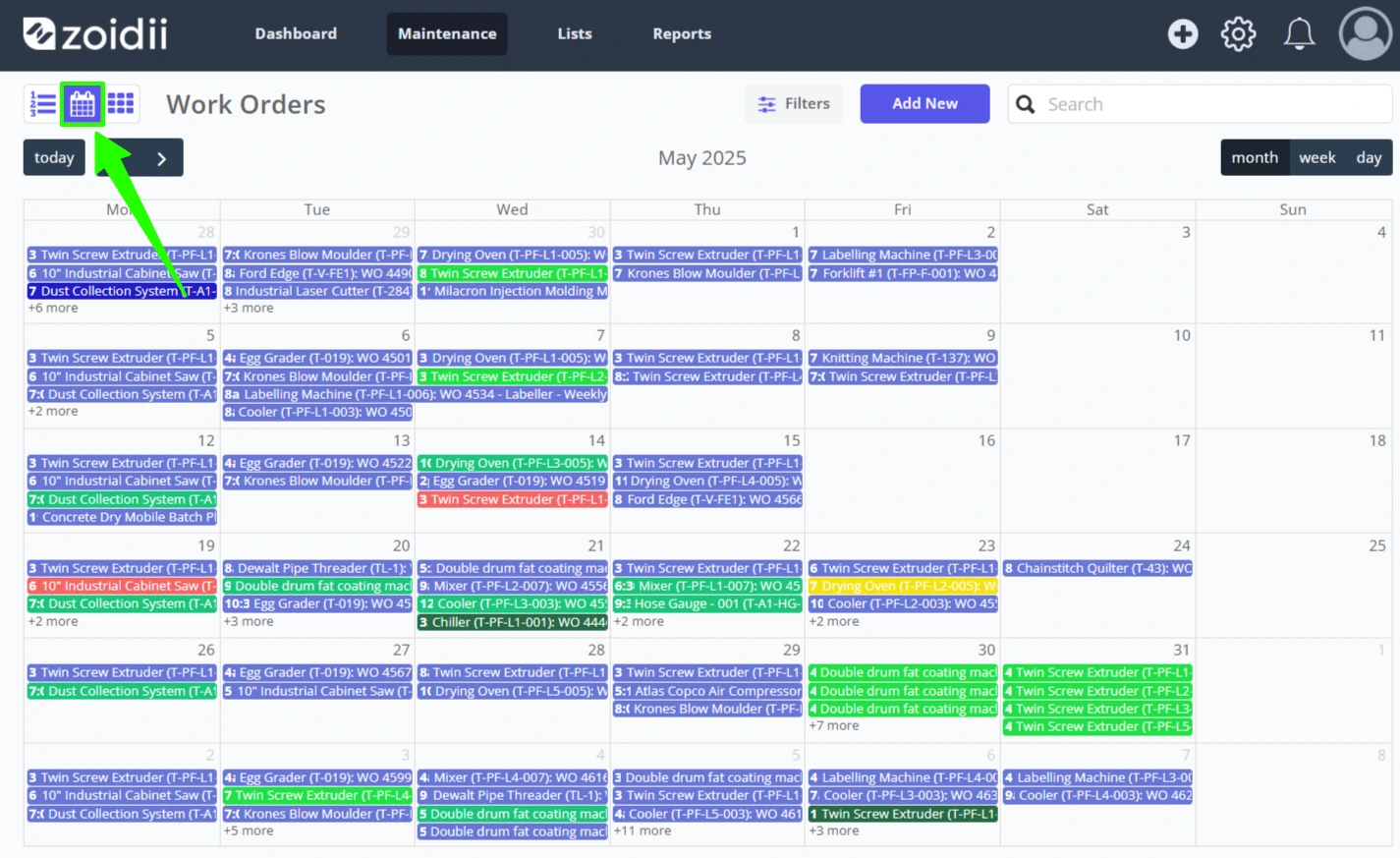The width and height of the screenshot is (1400, 858).
Task: Expand '+11 more' on Thursday June 5
Action: (643, 831)
